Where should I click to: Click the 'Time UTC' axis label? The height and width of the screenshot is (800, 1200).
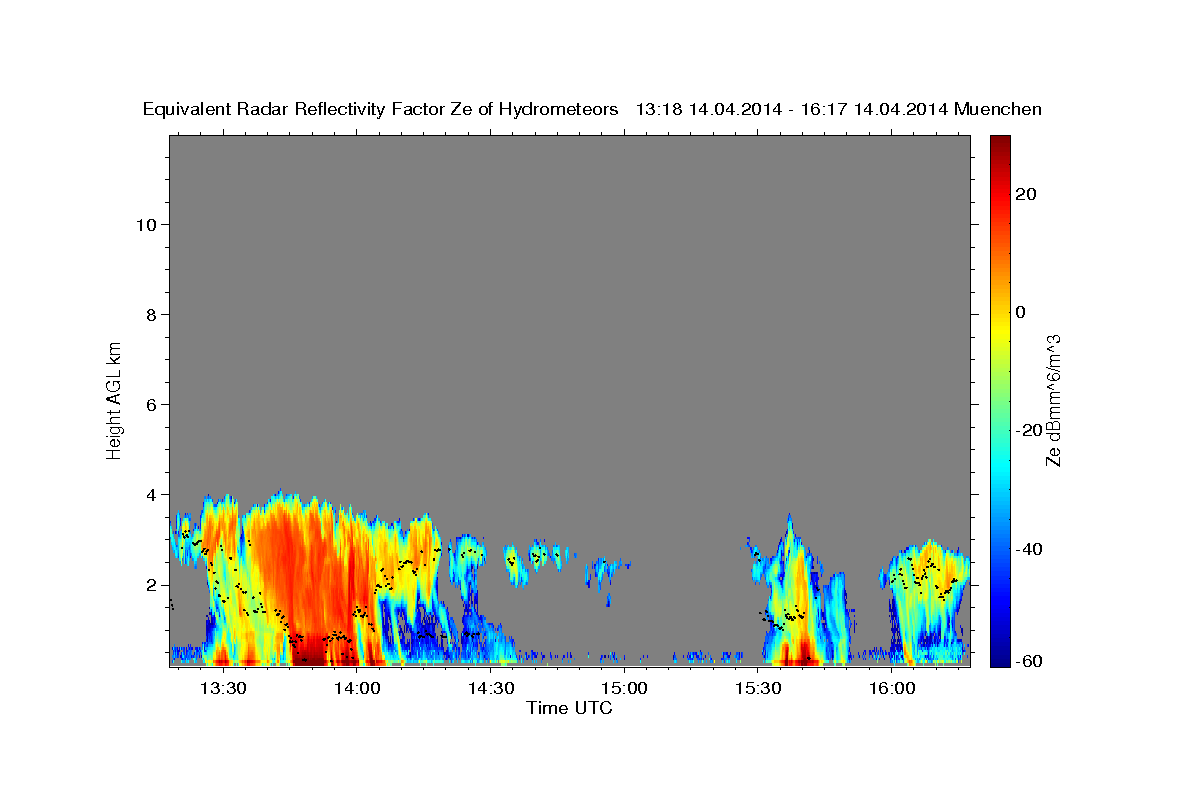(x=569, y=708)
